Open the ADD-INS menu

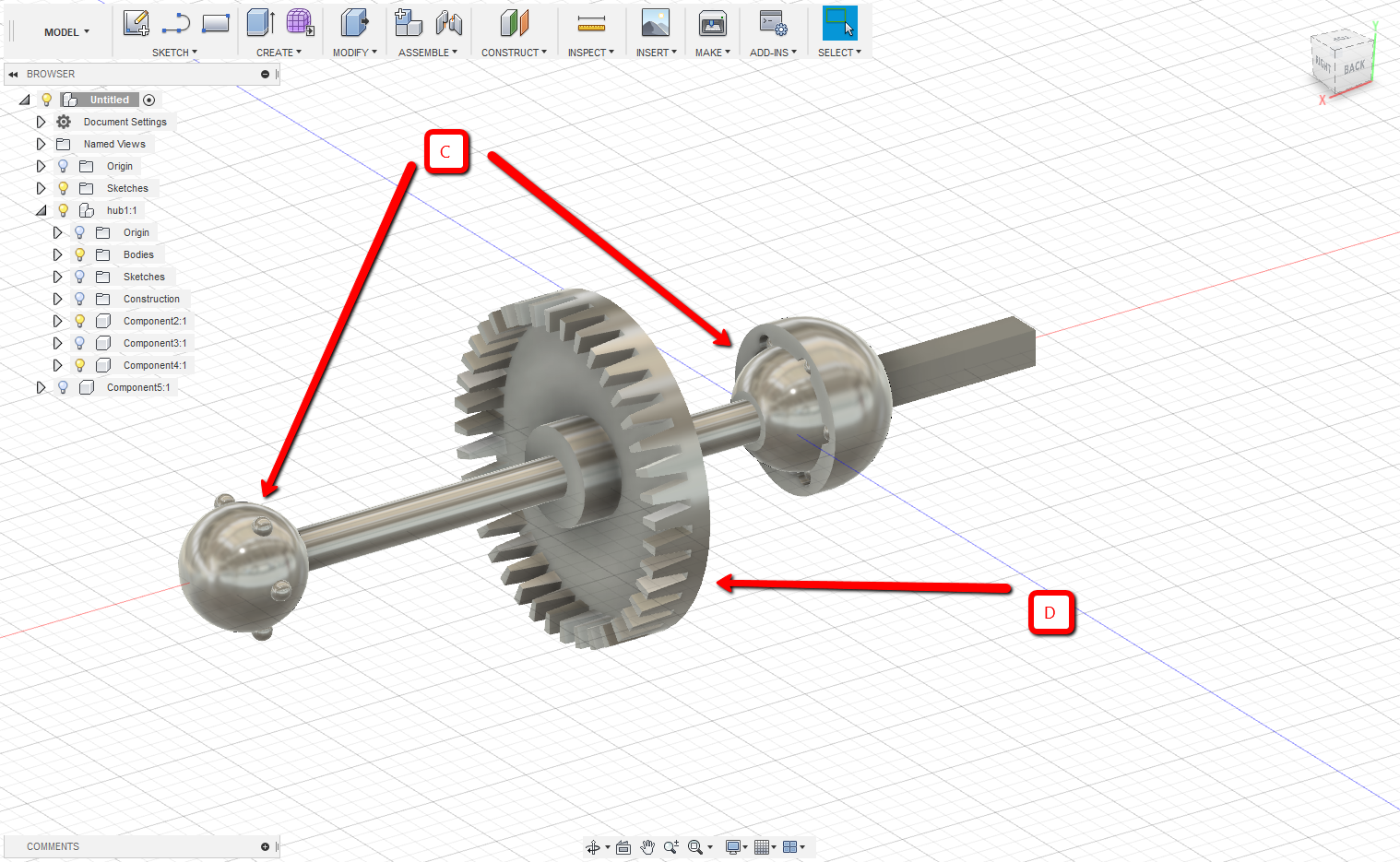tap(773, 53)
